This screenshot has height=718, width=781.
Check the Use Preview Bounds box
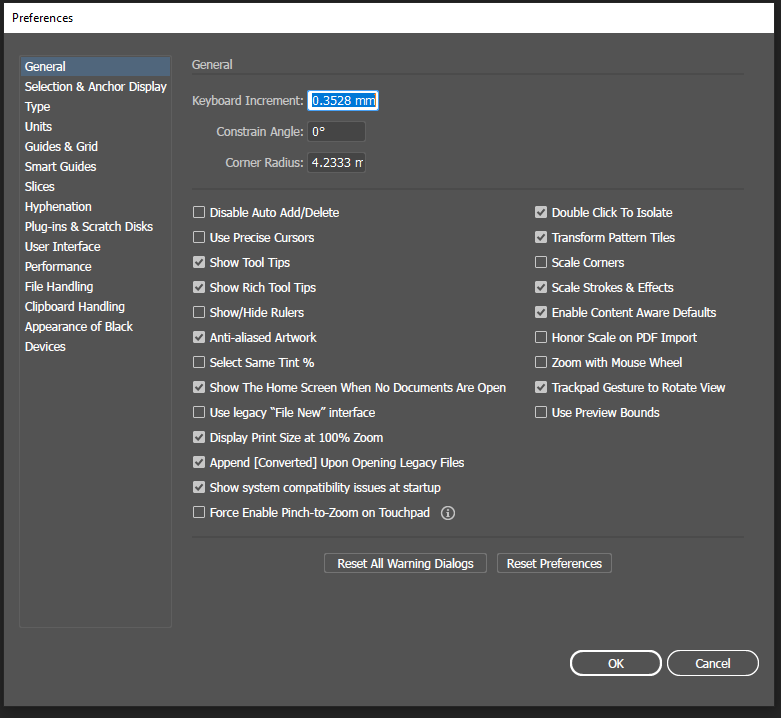click(x=541, y=413)
